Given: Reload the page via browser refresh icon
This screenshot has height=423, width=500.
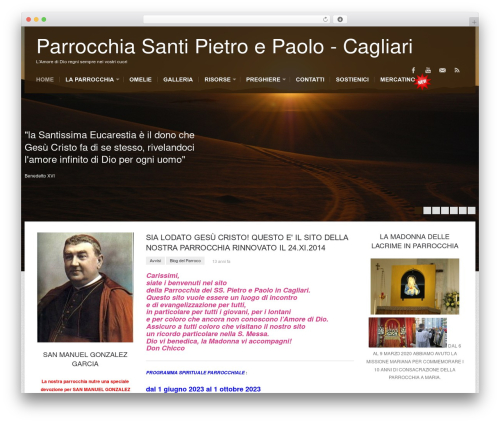Looking at the screenshot, I should click(x=325, y=19).
